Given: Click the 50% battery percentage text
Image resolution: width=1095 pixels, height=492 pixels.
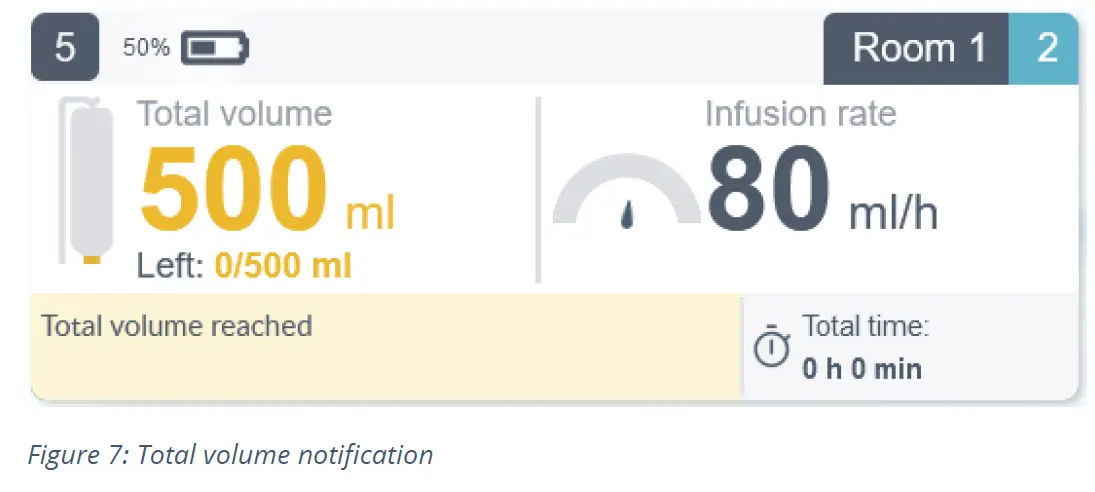Looking at the screenshot, I should (146, 48).
